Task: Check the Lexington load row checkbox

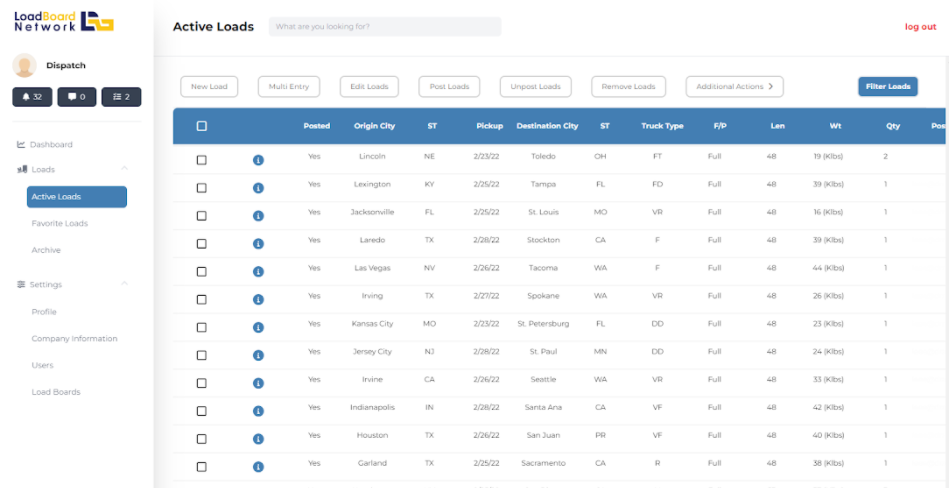Action: [202, 188]
